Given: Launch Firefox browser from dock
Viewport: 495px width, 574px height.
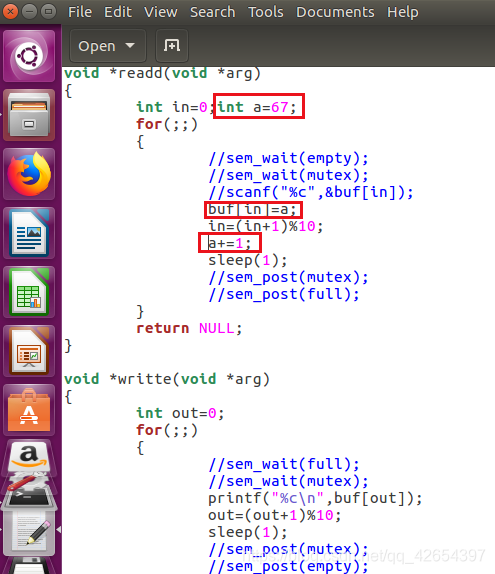Looking at the screenshot, I should pos(29,174).
